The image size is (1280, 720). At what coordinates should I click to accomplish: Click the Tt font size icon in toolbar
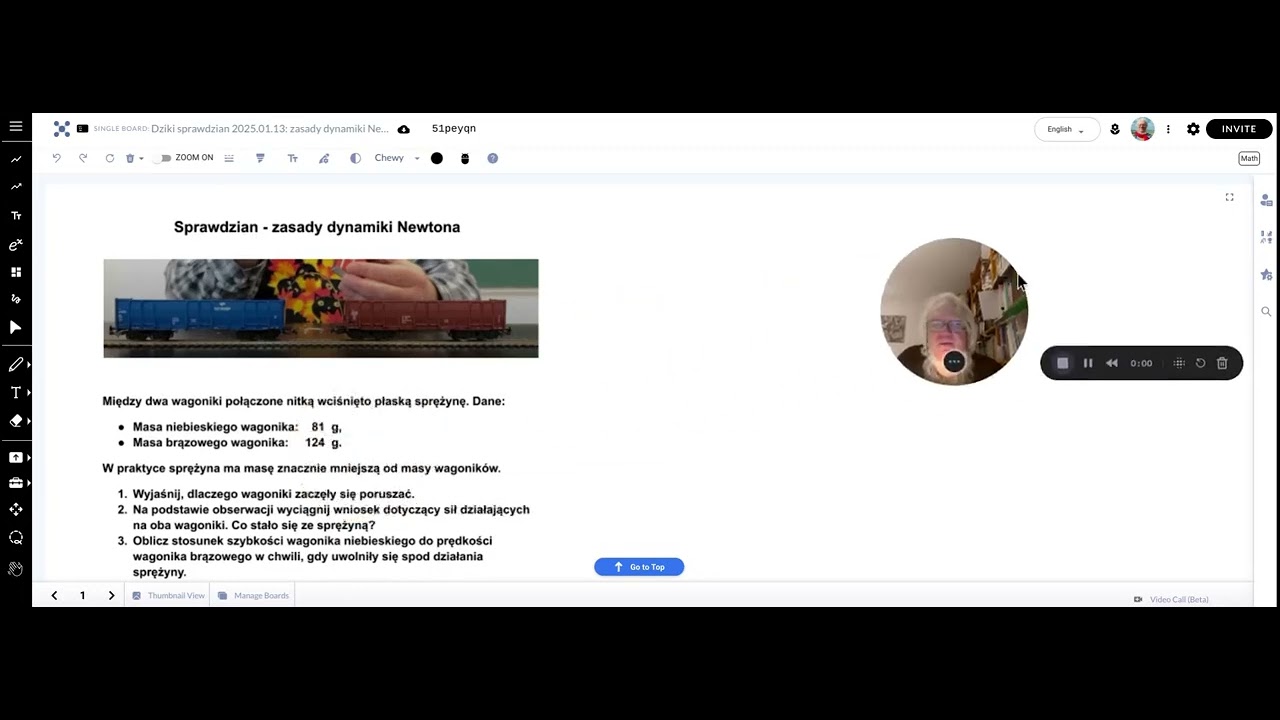293,158
